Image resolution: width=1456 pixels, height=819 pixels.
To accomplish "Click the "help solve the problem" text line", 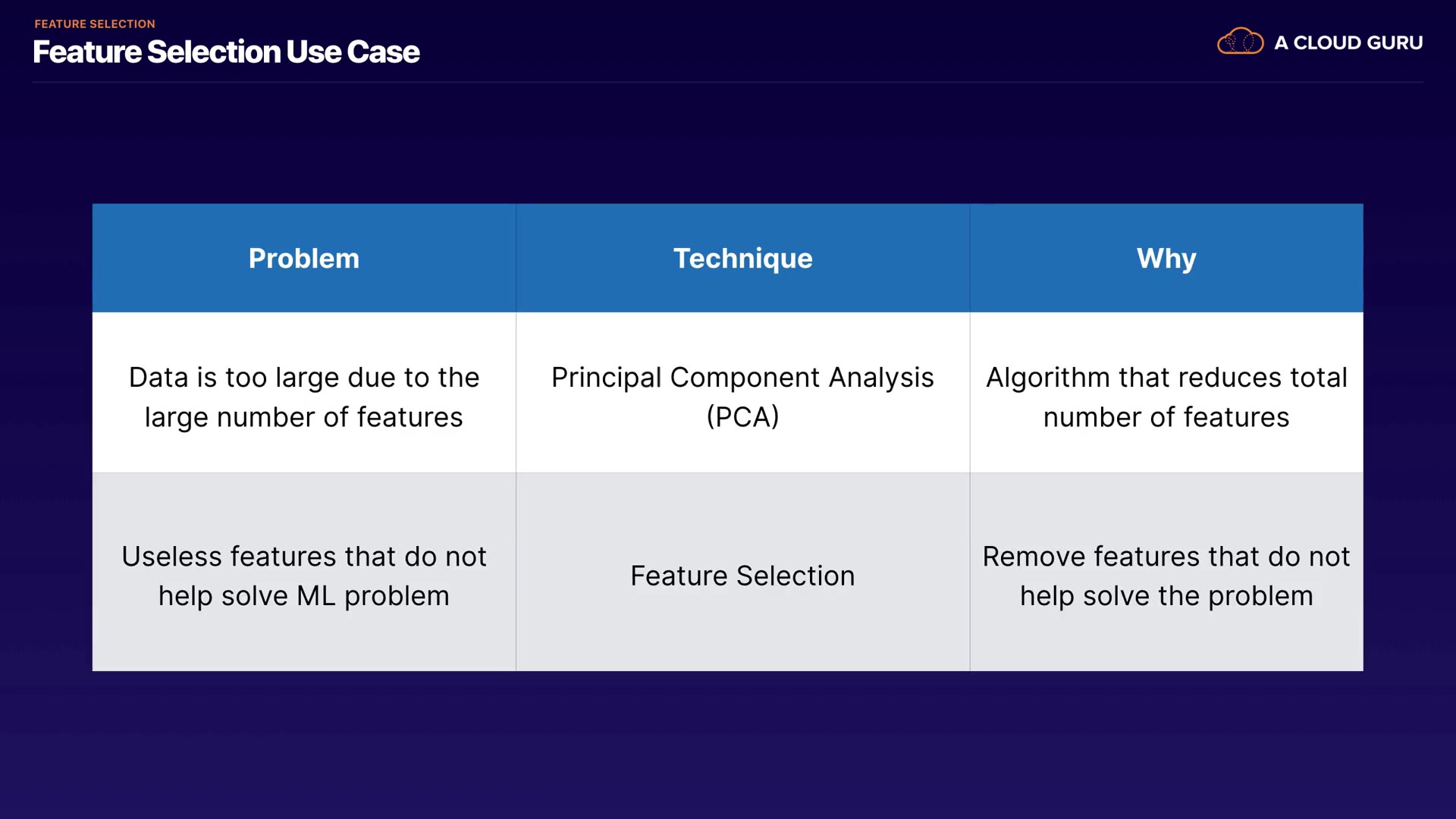I will pos(1166,596).
